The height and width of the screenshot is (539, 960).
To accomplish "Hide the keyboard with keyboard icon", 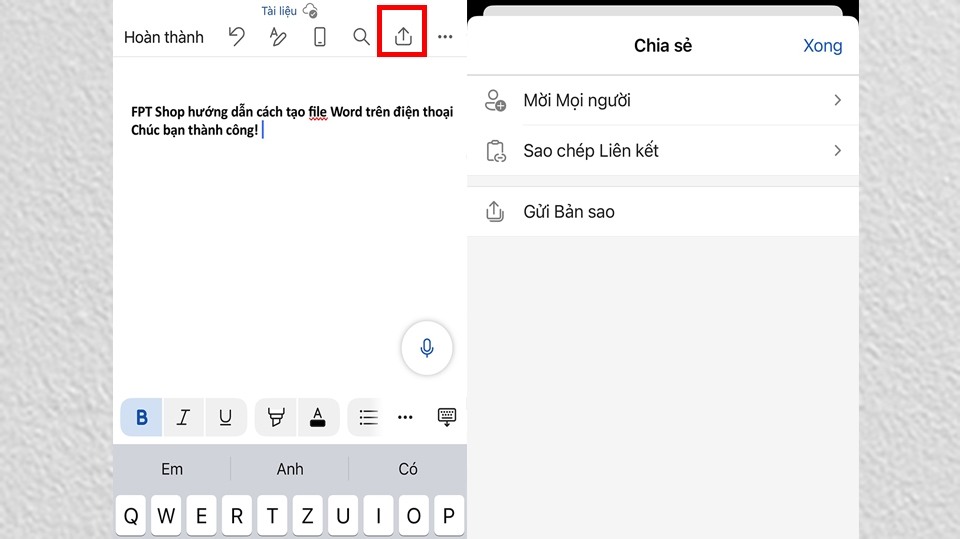I will point(446,416).
